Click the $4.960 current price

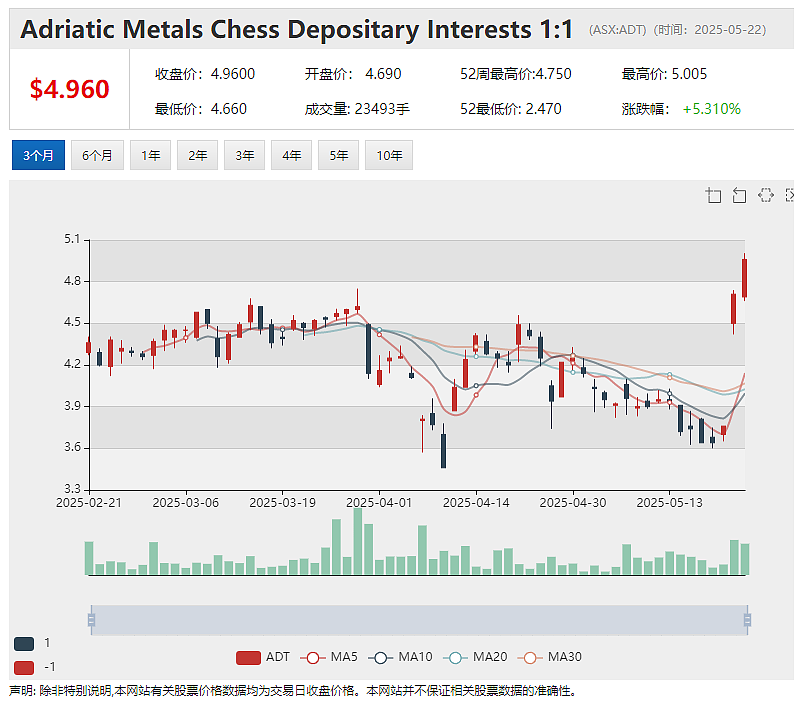pos(69,89)
